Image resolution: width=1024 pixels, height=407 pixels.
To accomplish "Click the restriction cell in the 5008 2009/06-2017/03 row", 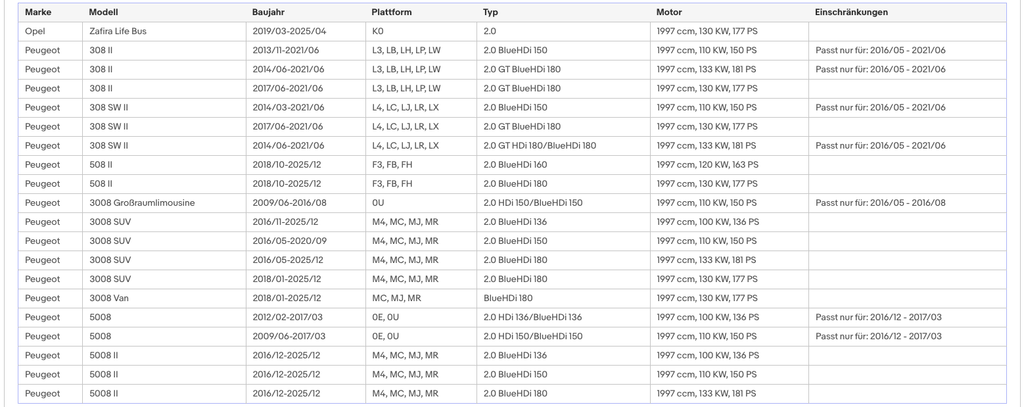I will [907, 336].
